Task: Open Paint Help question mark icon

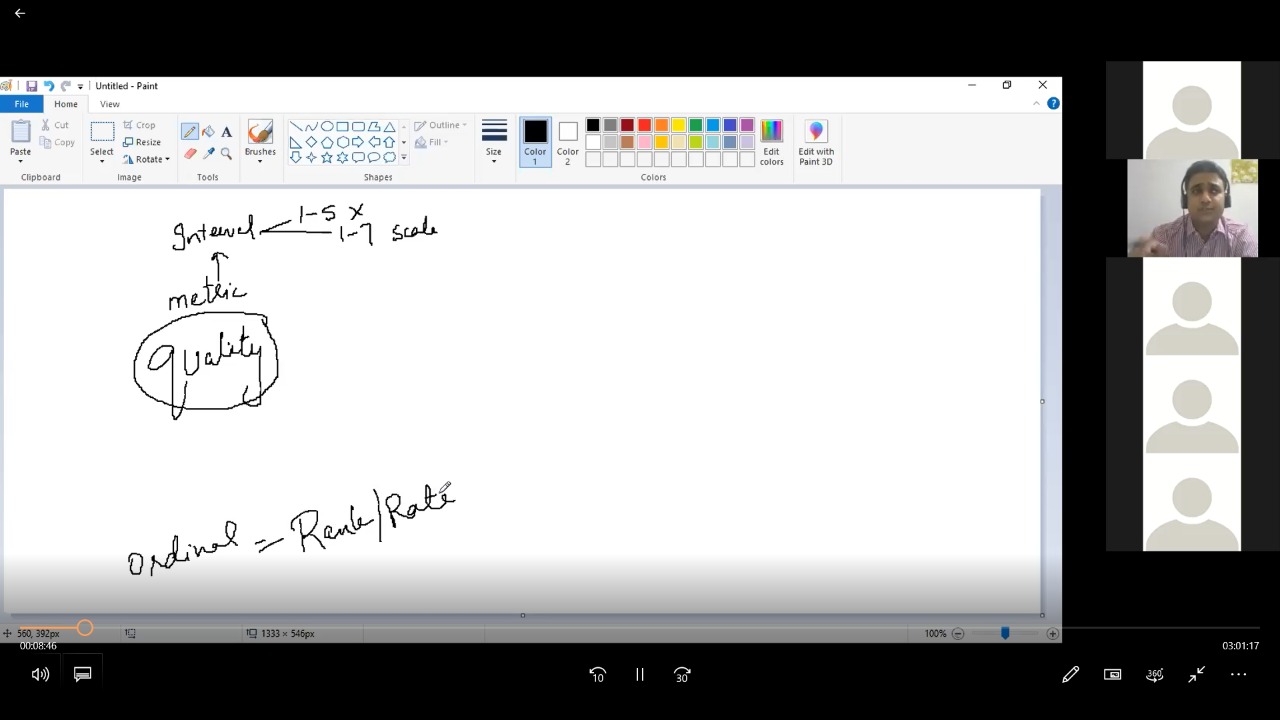Action: point(1053,103)
